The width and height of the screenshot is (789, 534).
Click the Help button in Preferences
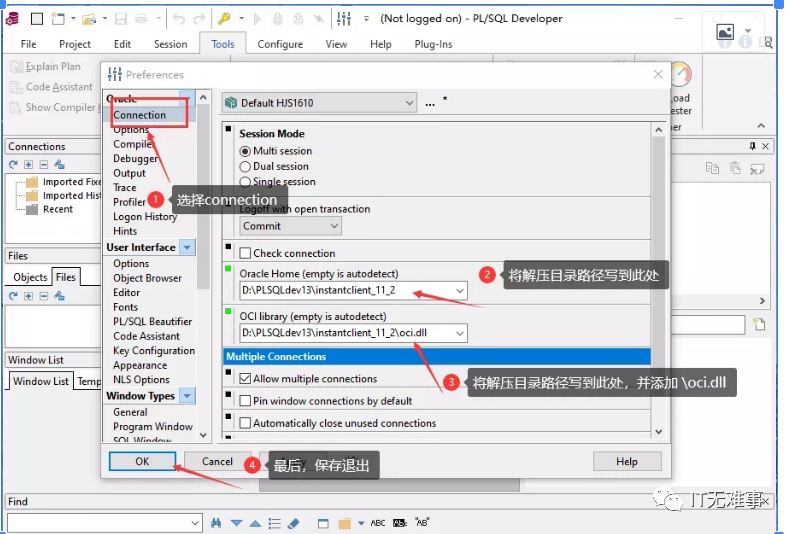[626, 462]
